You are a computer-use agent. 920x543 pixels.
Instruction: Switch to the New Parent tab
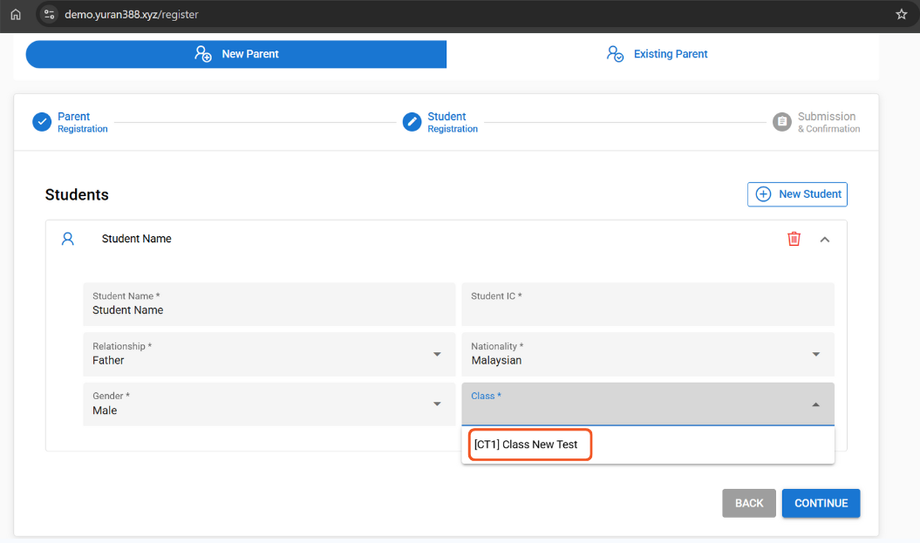(236, 54)
